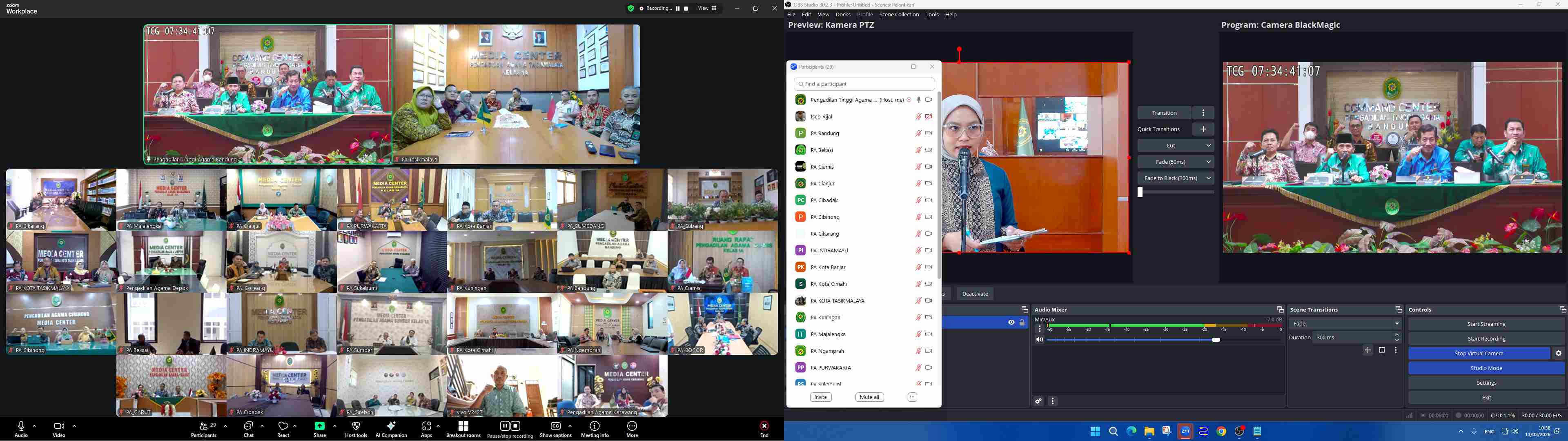Image resolution: width=1568 pixels, height=441 pixels.
Task: Expand Fade scene transition dropdown
Action: coord(1396,324)
